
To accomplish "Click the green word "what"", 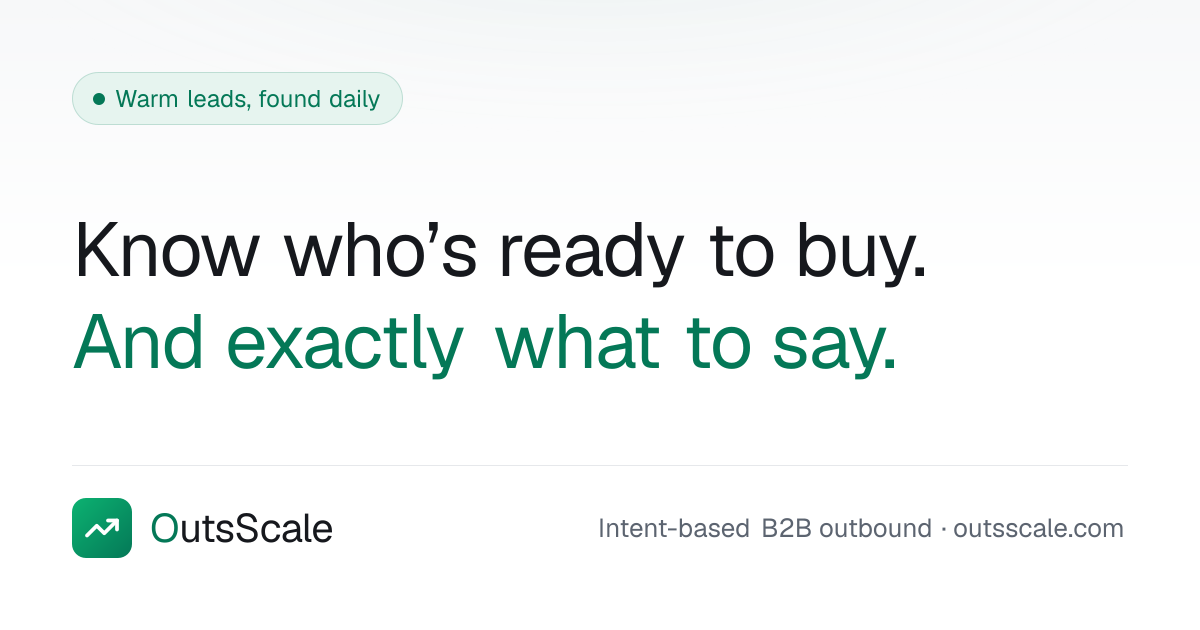I will [x=578, y=342].
